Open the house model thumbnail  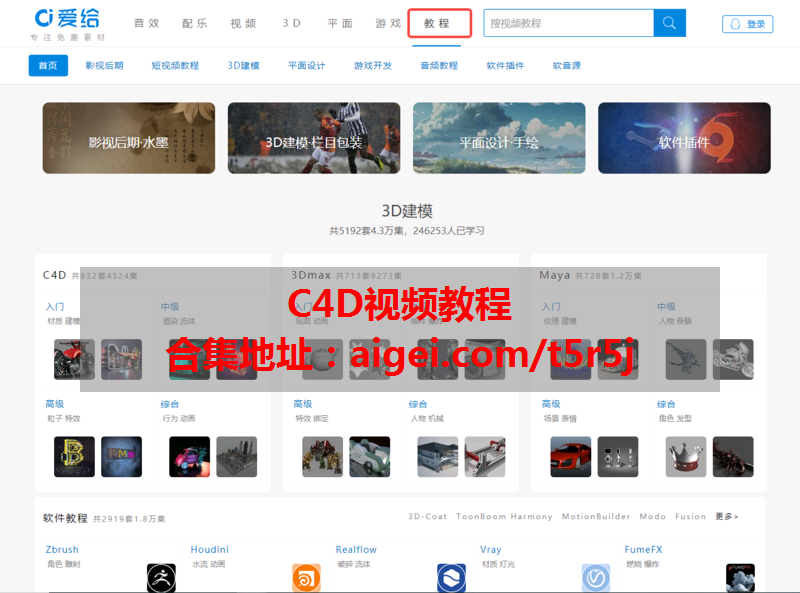click(438, 457)
